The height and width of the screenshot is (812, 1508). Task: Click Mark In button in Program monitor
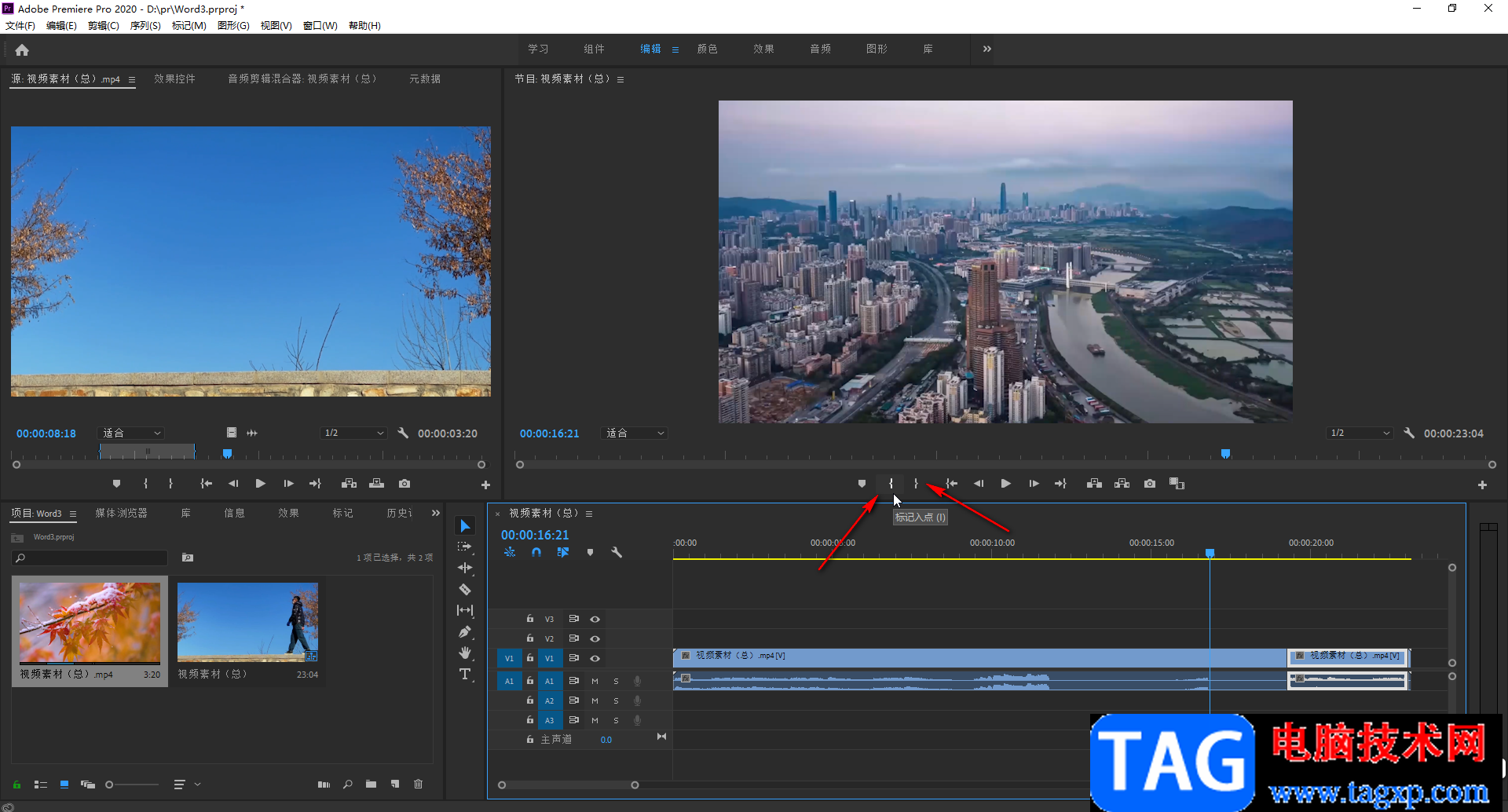891,484
